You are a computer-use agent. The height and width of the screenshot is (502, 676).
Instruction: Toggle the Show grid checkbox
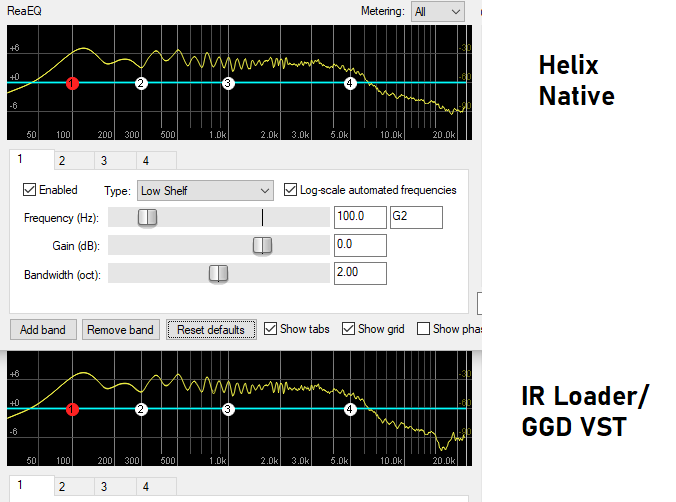[348, 329]
